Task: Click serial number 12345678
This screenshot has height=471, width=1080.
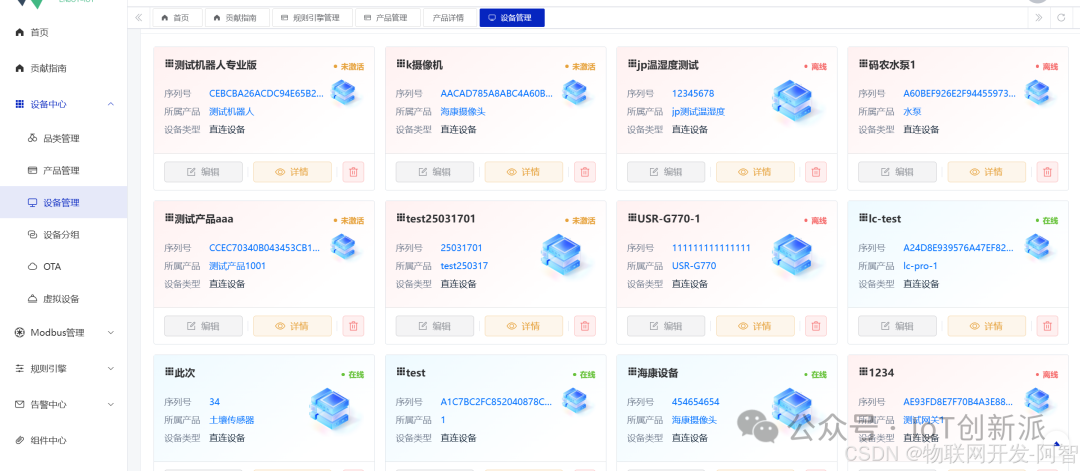Action: [693, 94]
